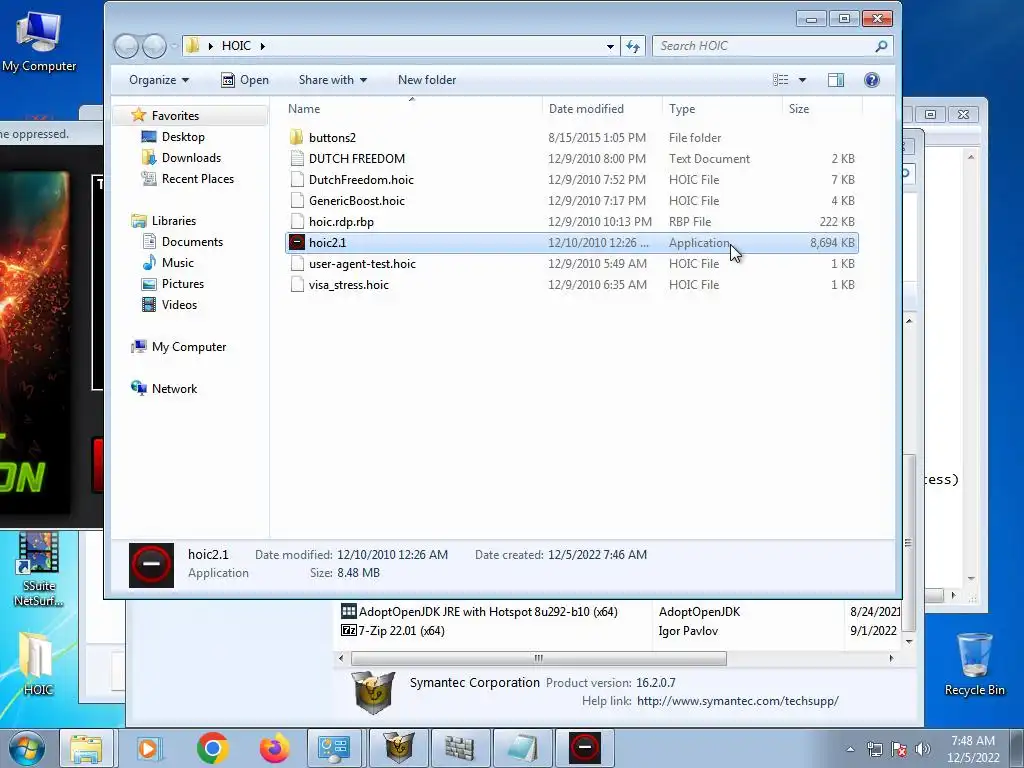This screenshot has width=1024, height=768.
Task: Sort by the Name column header
Action: click(411, 108)
